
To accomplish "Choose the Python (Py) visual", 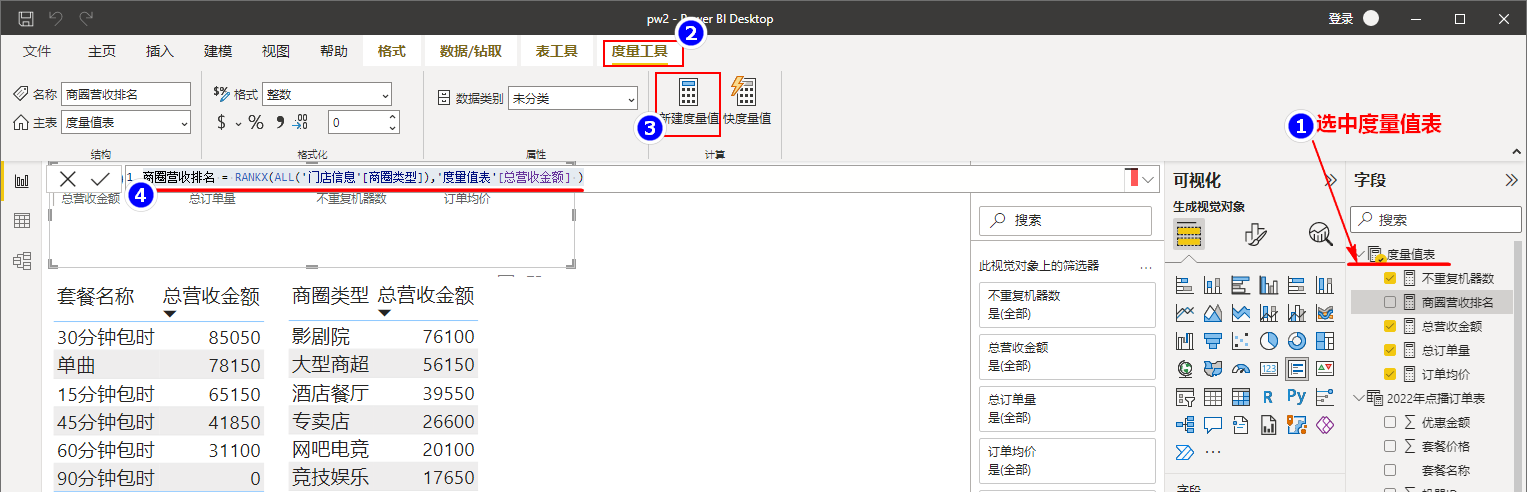I will (1297, 397).
